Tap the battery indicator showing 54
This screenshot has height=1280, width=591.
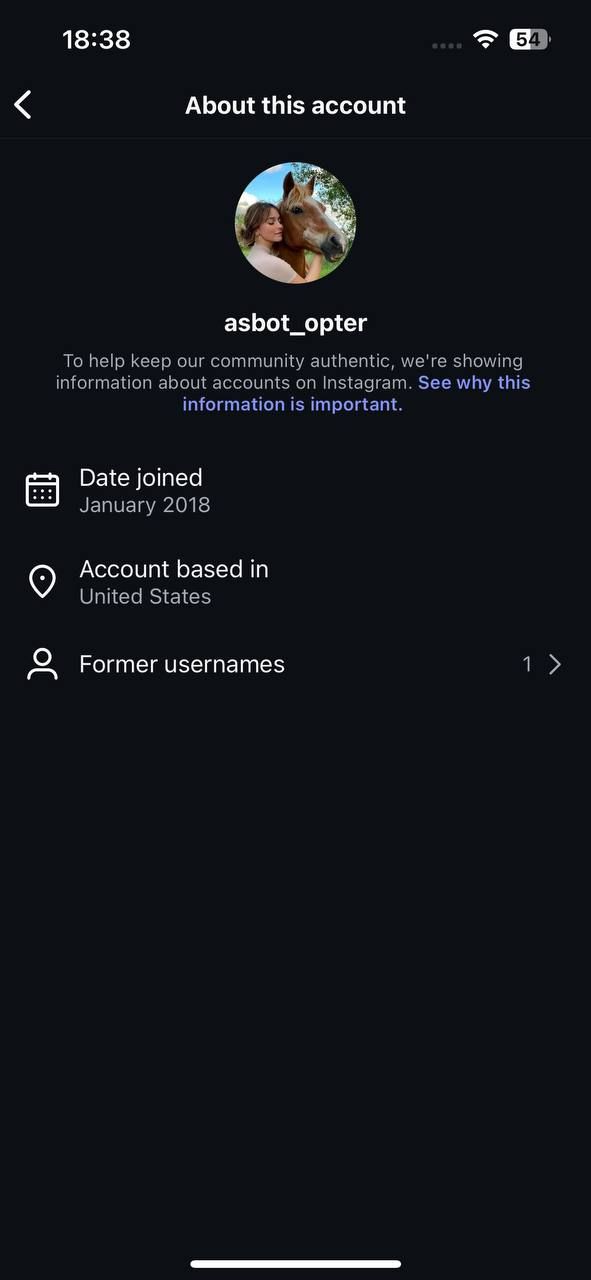tap(530, 40)
